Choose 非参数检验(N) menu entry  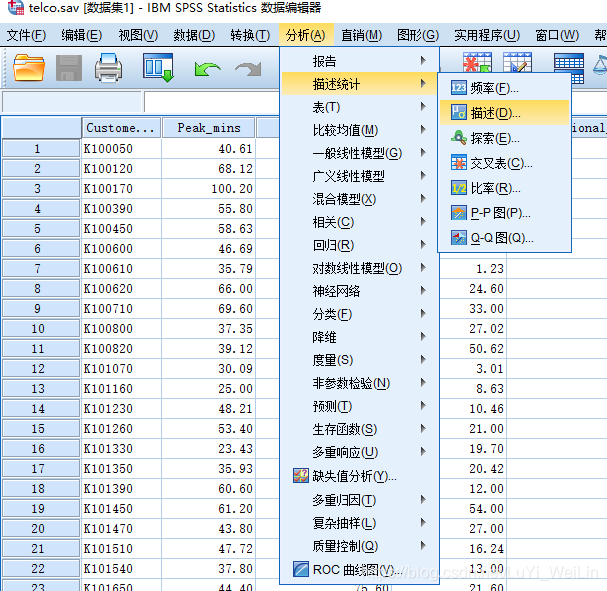pyautogui.click(x=360, y=383)
